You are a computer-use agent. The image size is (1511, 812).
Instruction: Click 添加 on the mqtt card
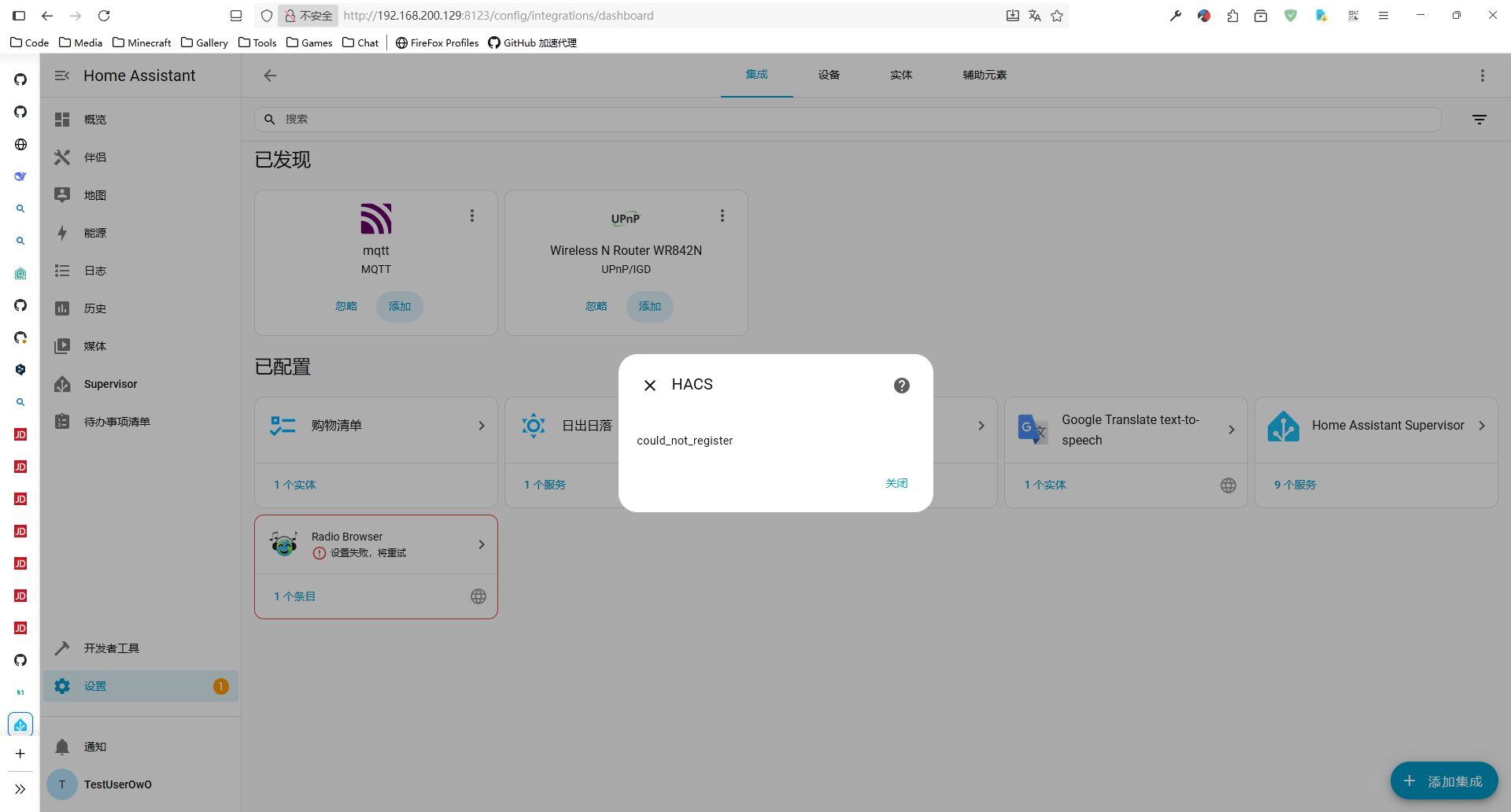pyautogui.click(x=400, y=306)
